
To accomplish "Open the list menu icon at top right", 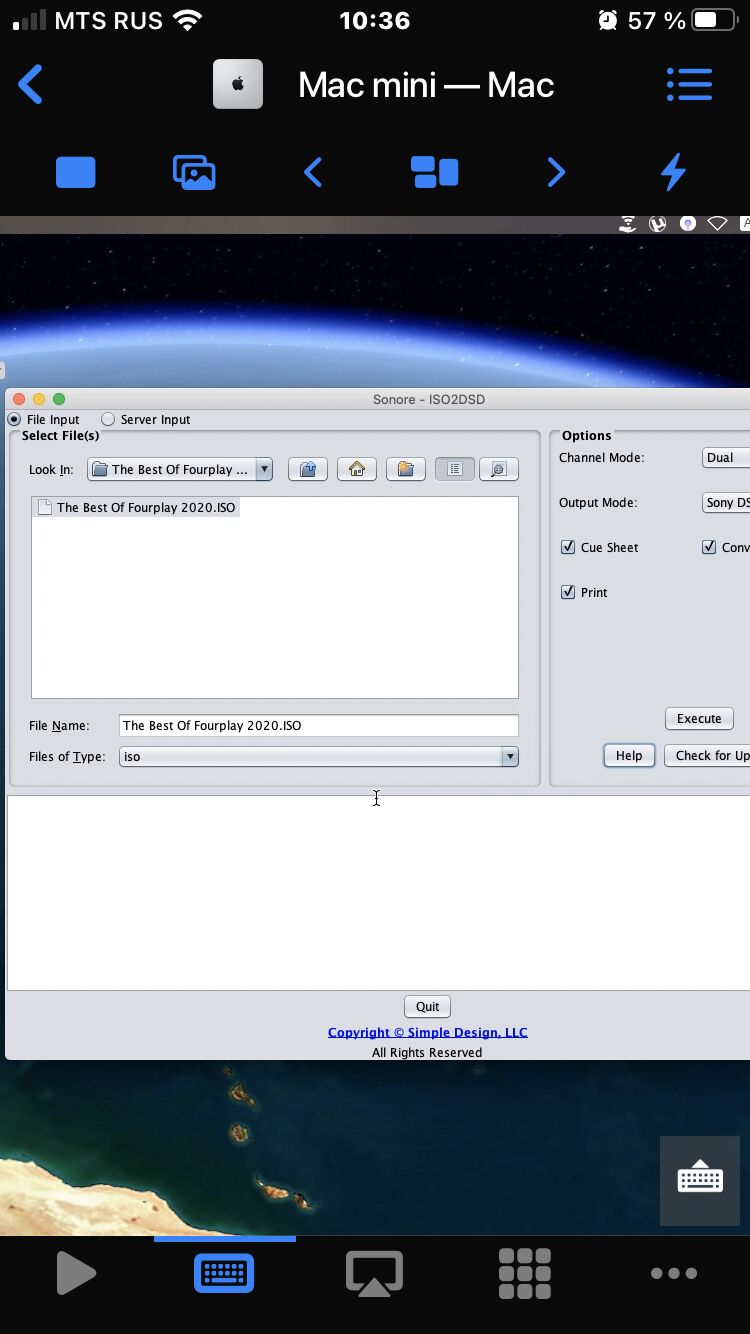I will point(689,85).
